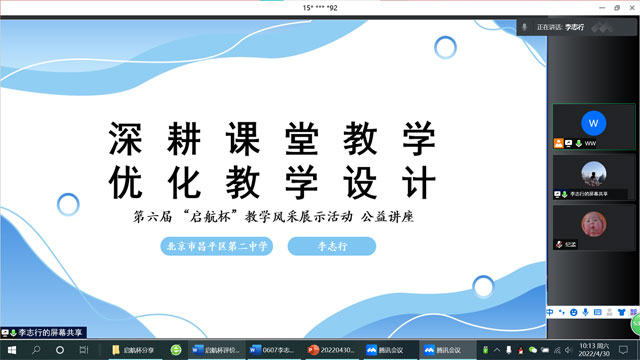Click the first 腾讯会议 taskbar button
Screen dimensions: 640x360
coord(386,350)
